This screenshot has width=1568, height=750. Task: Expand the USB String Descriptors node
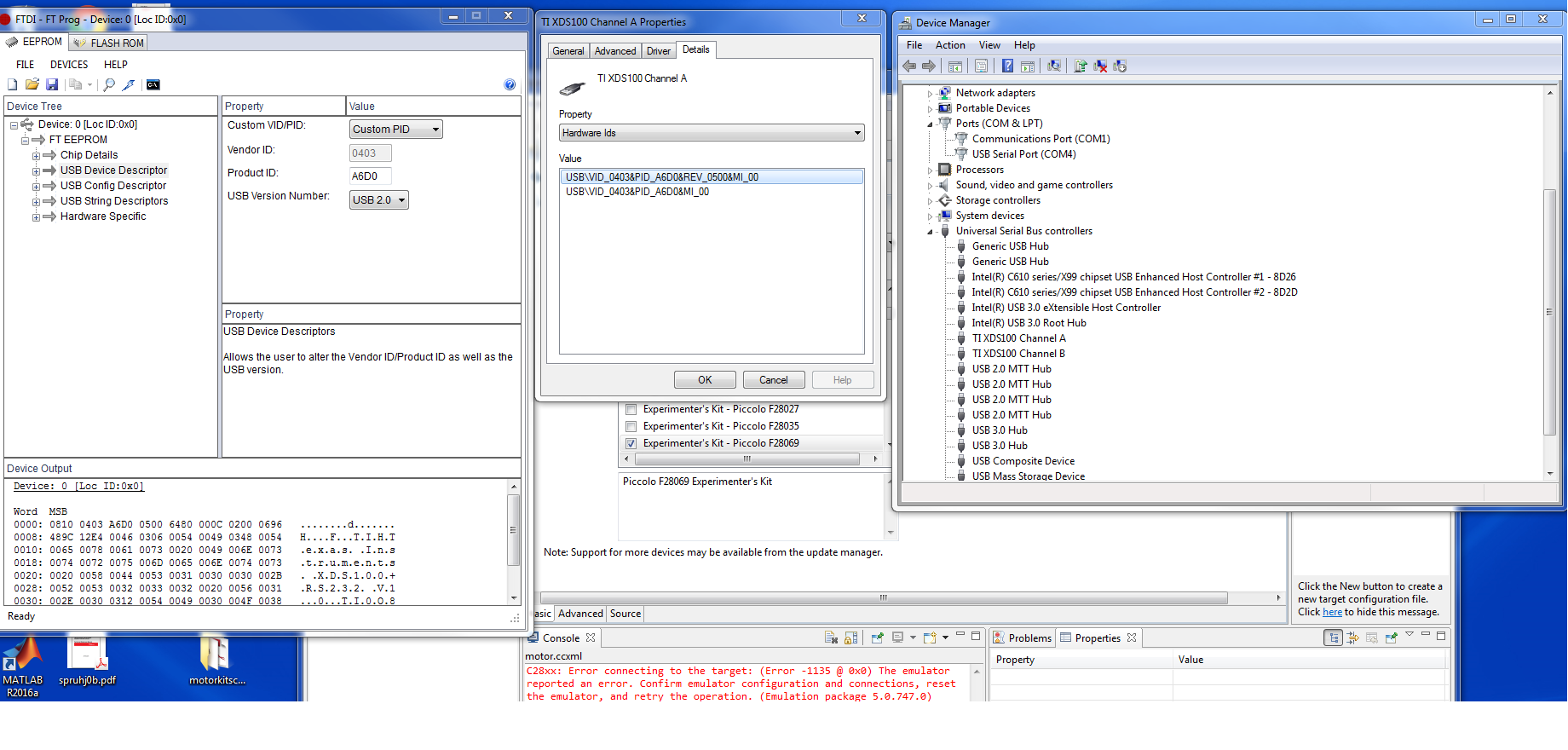pyautogui.click(x=36, y=202)
